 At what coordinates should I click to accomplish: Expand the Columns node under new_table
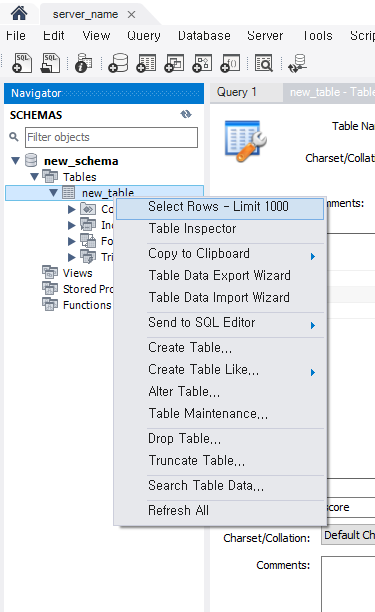tap(71, 209)
